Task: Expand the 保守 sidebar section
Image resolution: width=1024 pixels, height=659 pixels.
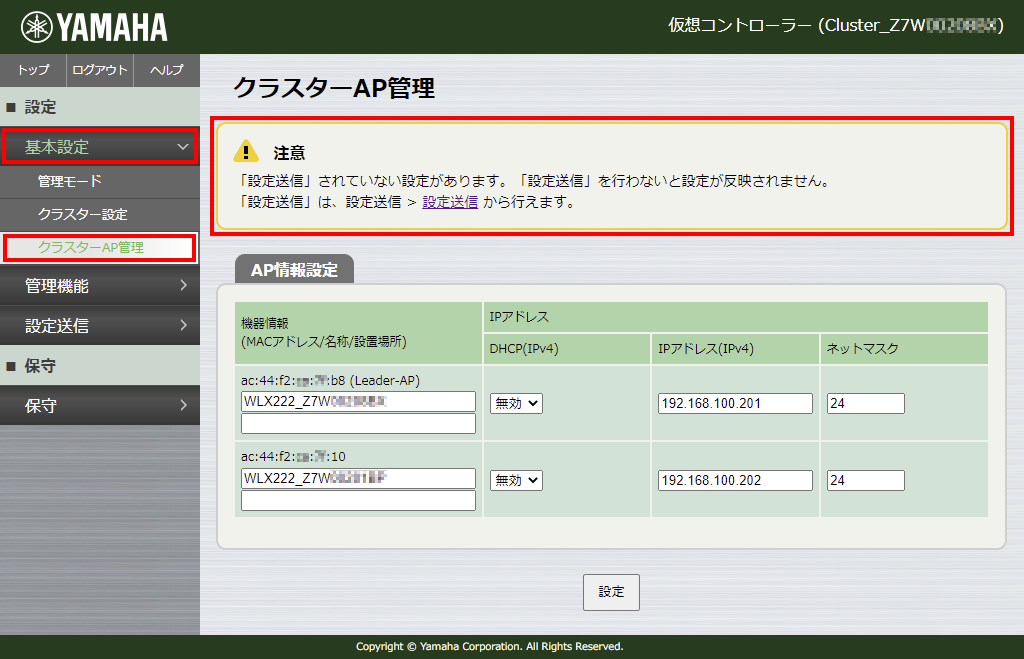Action: pos(99,406)
